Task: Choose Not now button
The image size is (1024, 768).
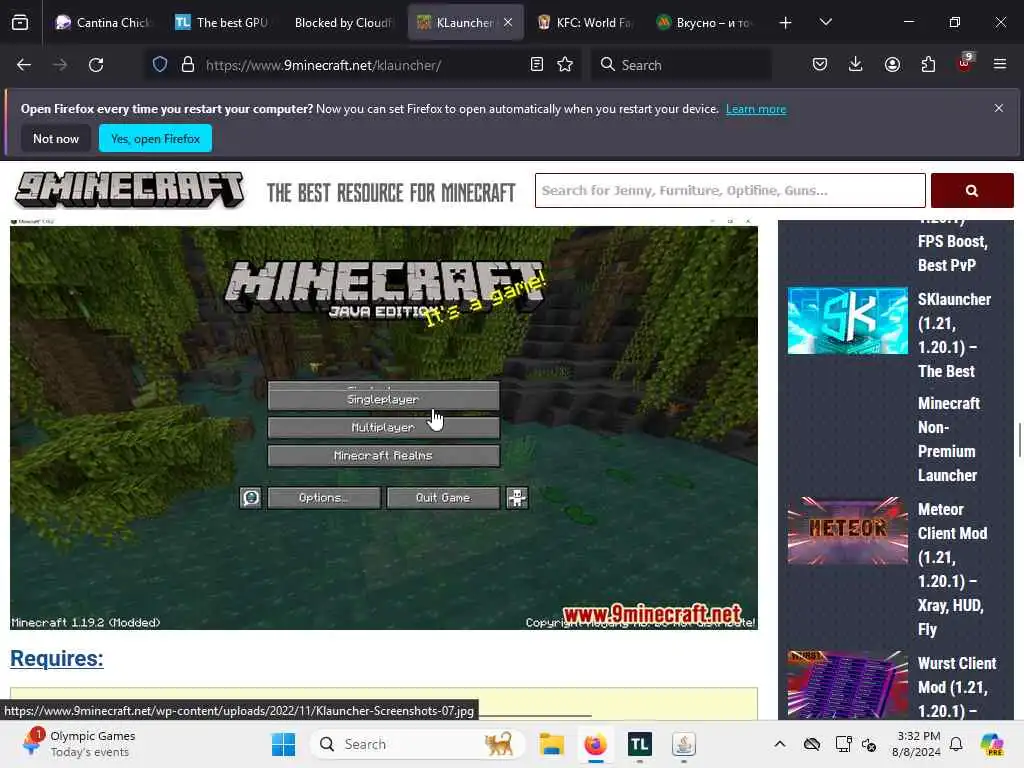Action: coord(56,138)
